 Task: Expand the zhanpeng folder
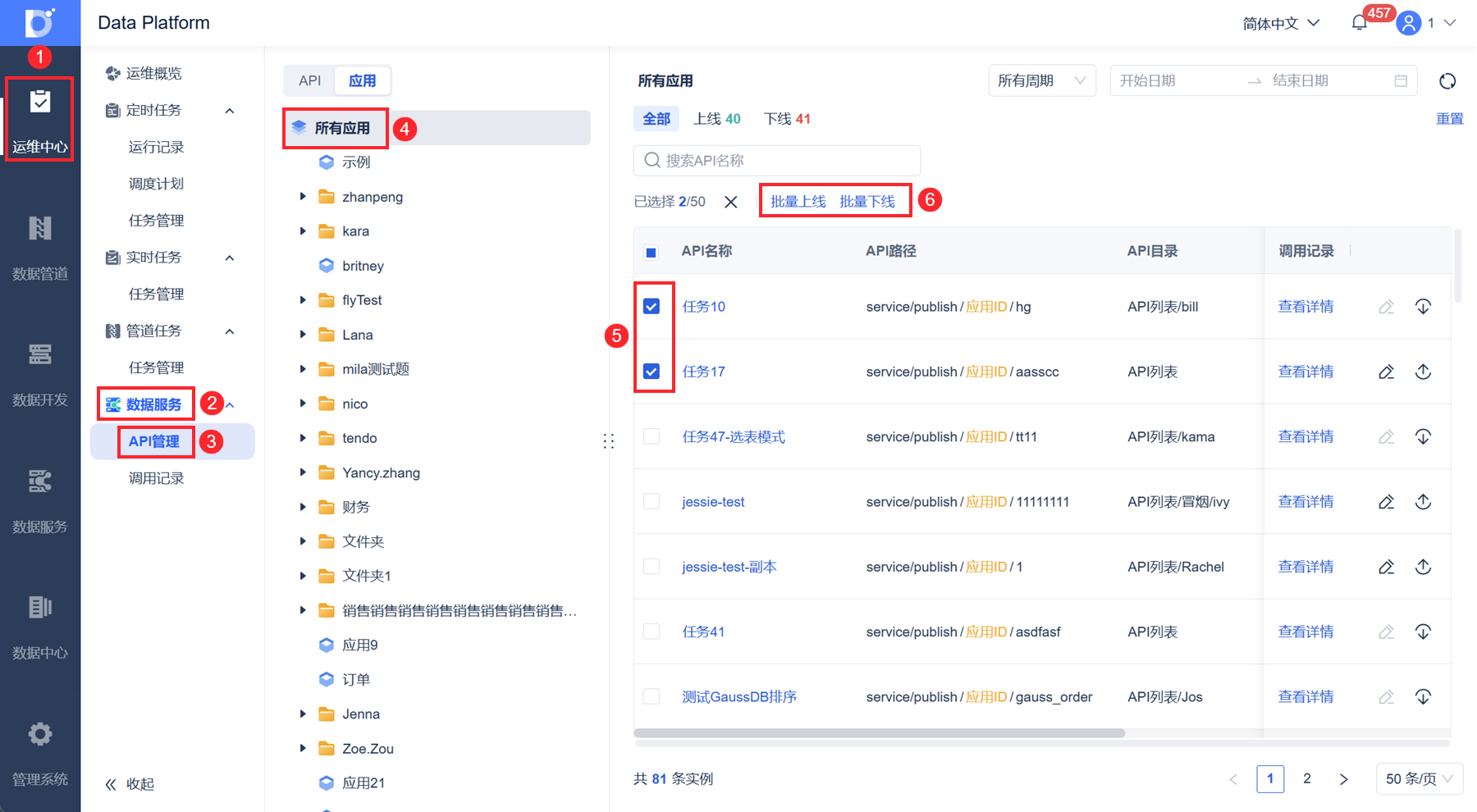coord(303,197)
